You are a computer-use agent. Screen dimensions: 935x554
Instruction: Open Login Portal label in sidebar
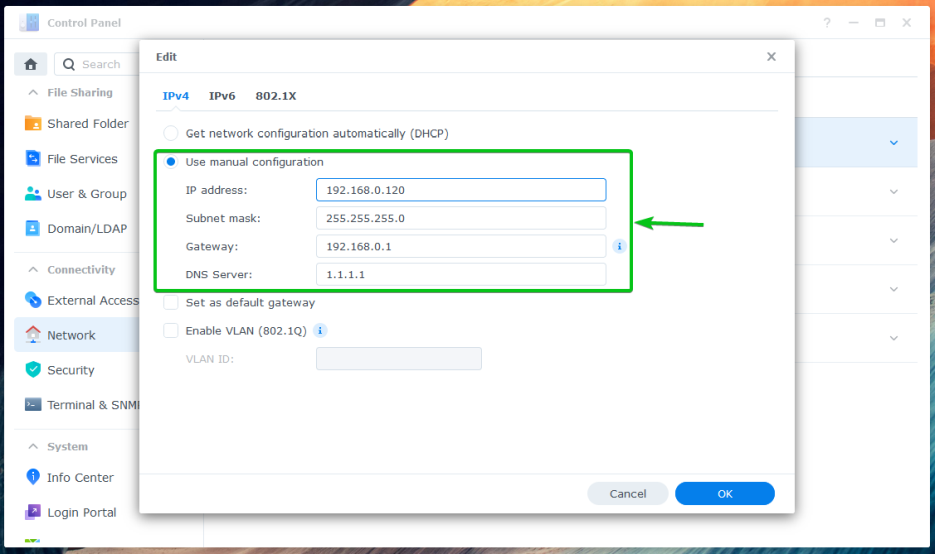82,512
